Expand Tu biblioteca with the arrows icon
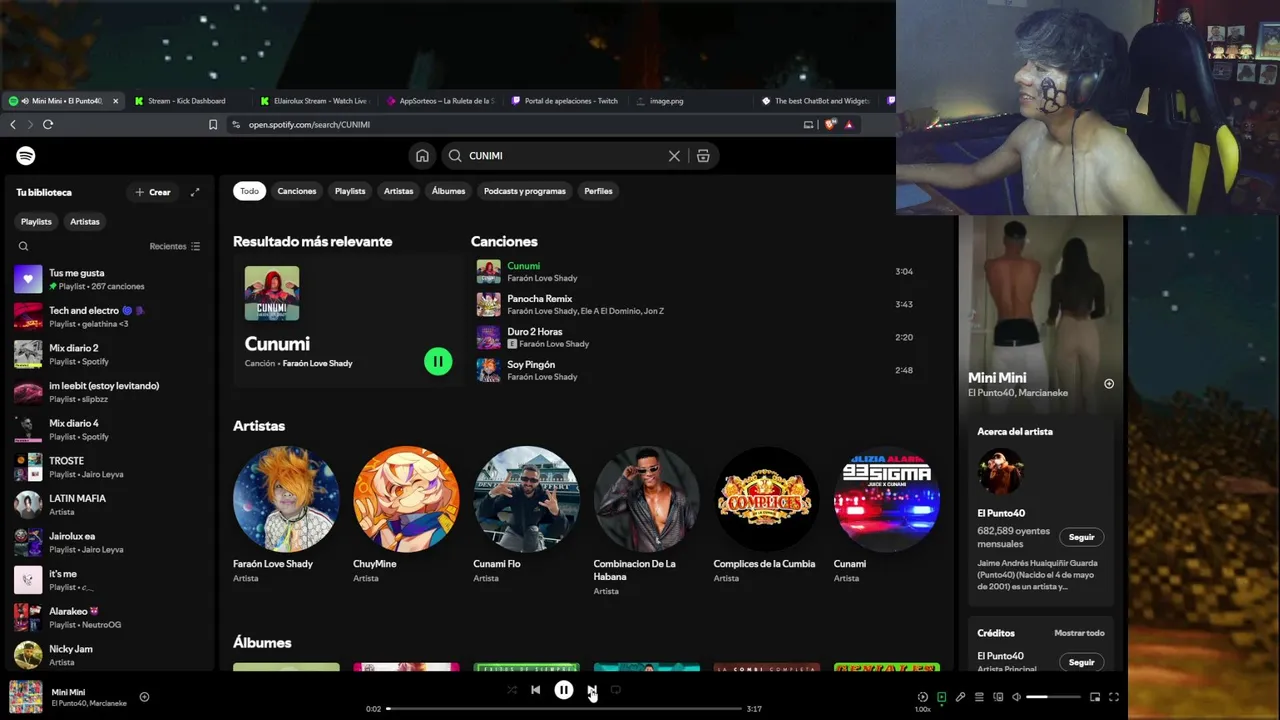Viewport: 1280px width, 720px height. (x=195, y=192)
